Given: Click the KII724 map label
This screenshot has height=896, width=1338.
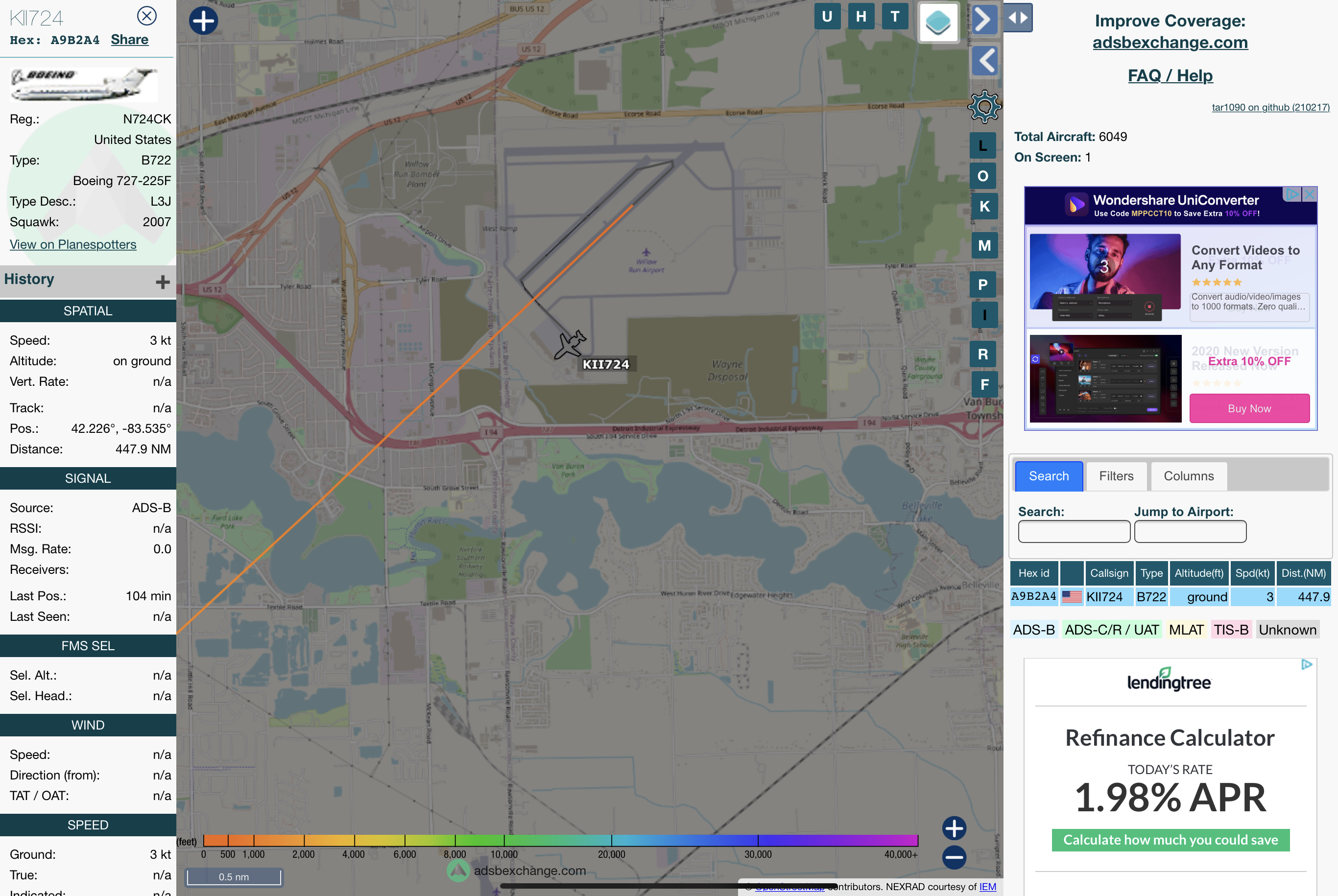Looking at the screenshot, I should coord(606,365).
